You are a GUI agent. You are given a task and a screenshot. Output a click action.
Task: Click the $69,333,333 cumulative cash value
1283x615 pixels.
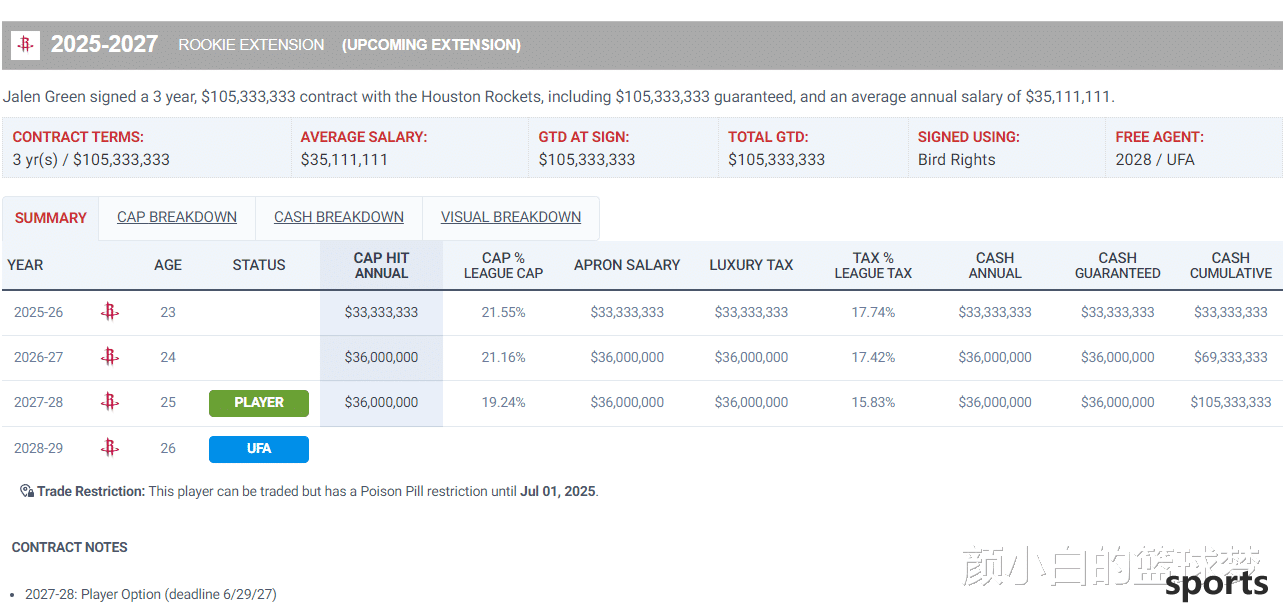1231,357
